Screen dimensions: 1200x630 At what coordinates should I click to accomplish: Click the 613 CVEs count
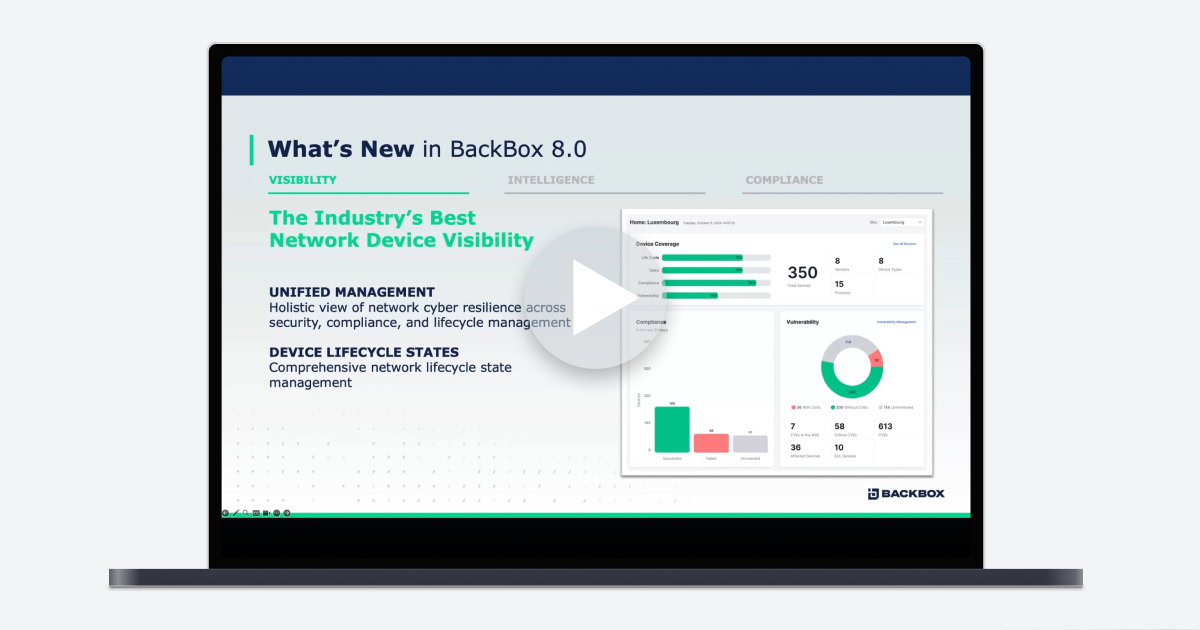885,426
